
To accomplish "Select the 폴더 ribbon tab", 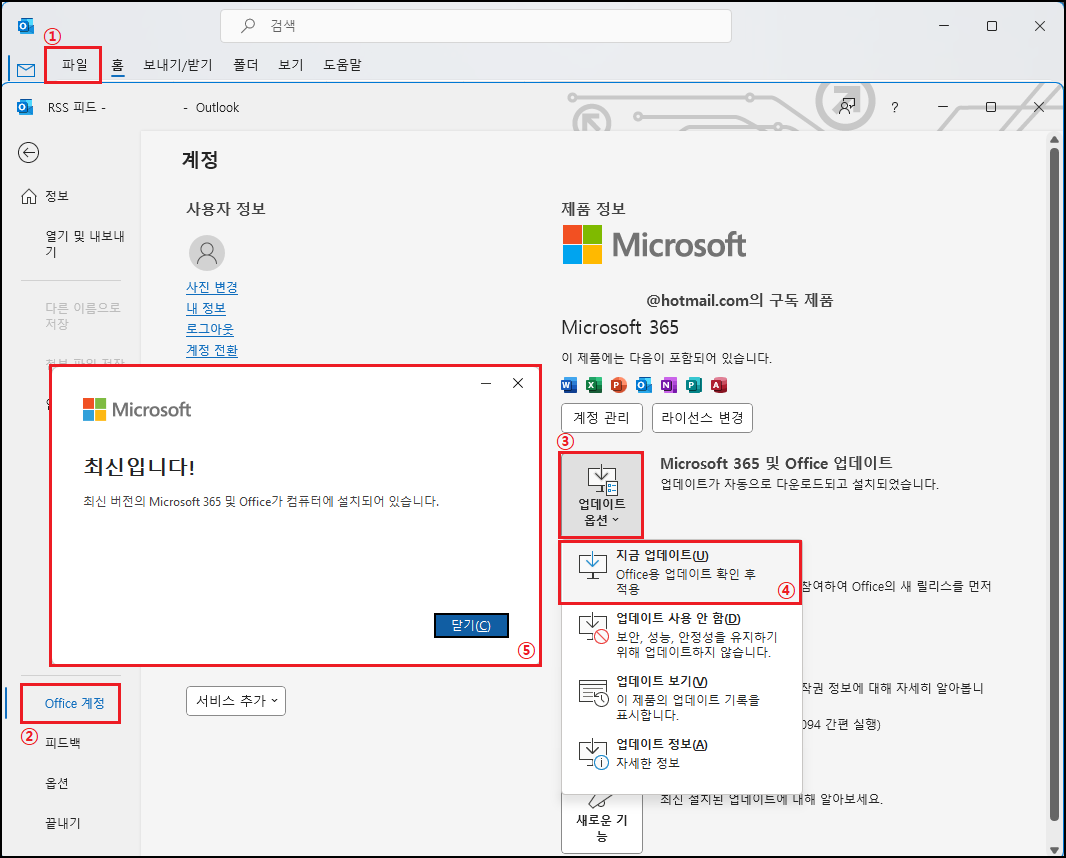I will 245,65.
